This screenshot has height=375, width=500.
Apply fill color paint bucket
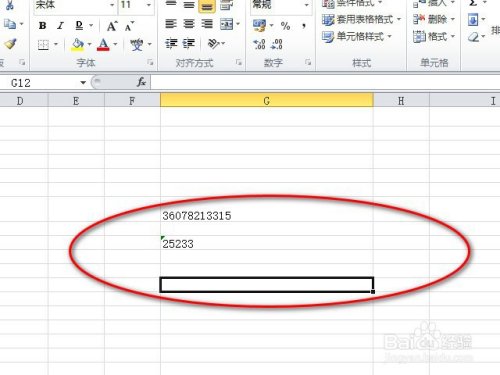pos(77,44)
